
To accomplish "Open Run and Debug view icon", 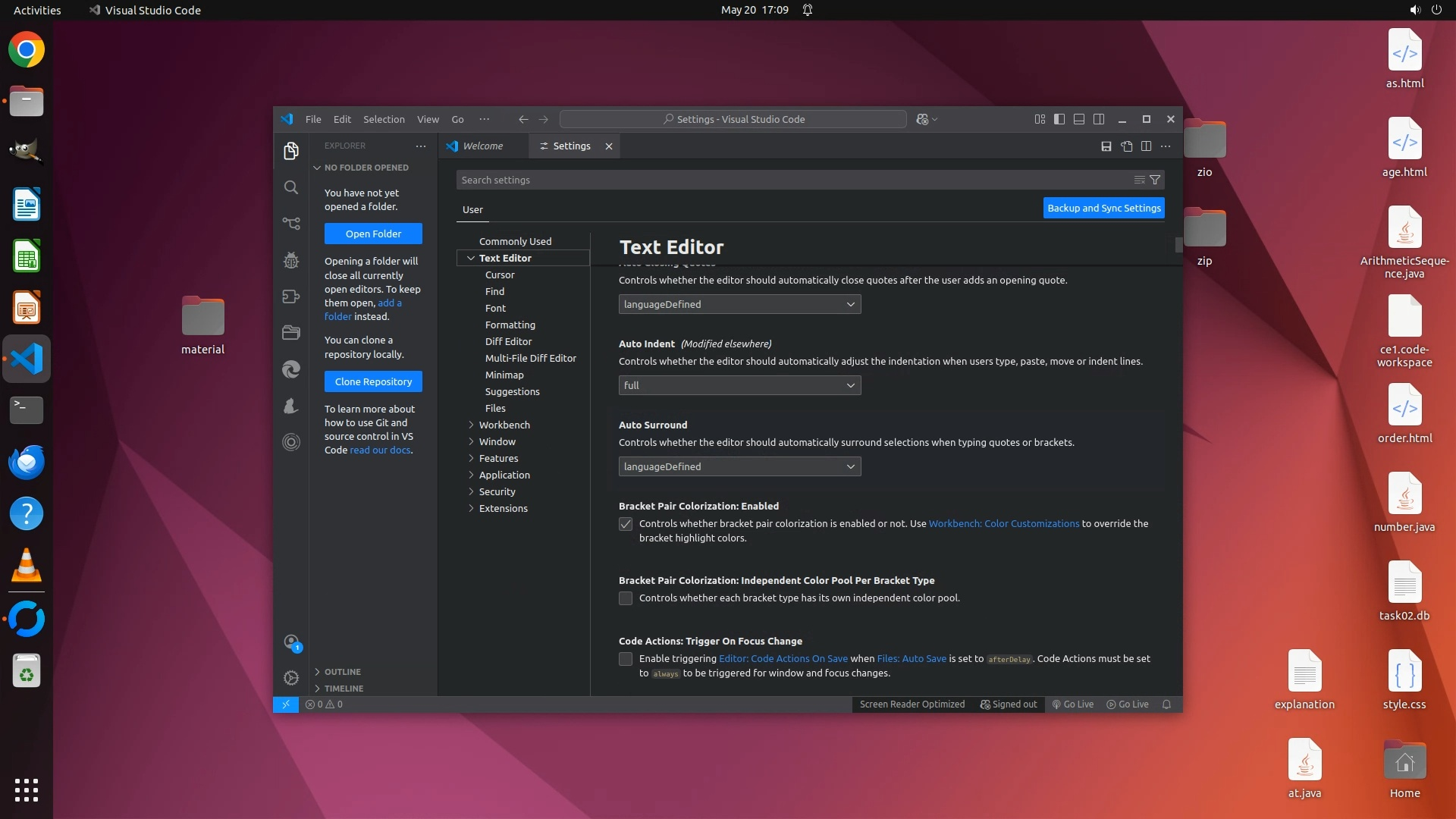I will [x=291, y=260].
